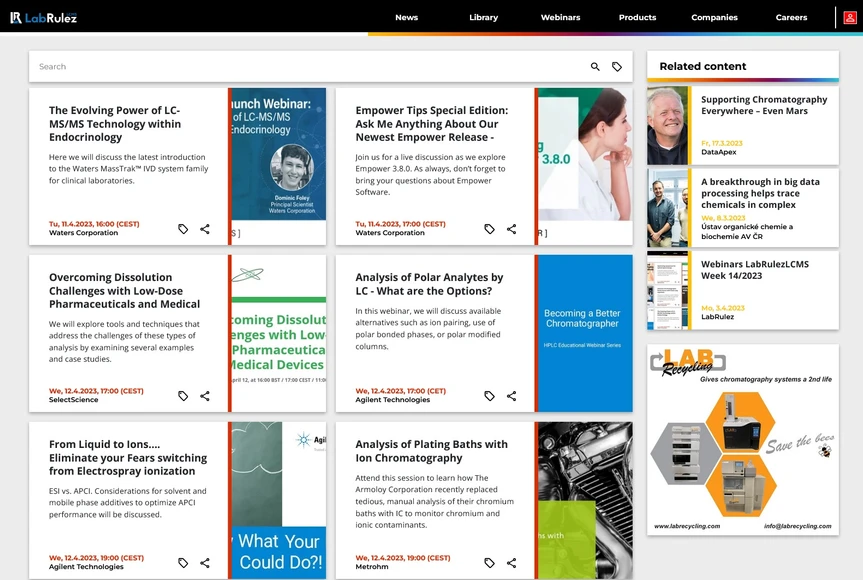
Task: Share the Empower Tips Special Edition webinar
Action: click(511, 229)
